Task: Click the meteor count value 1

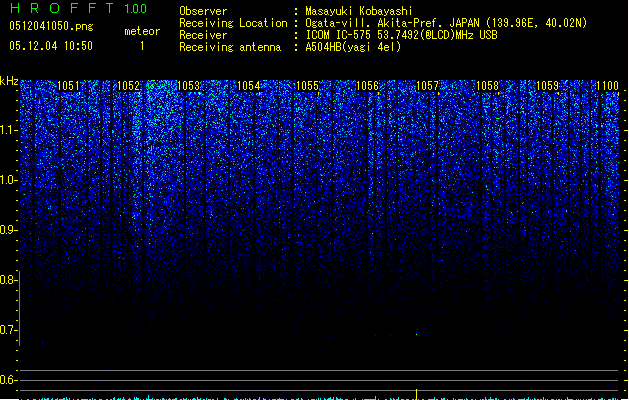Action: (x=142, y=46)
